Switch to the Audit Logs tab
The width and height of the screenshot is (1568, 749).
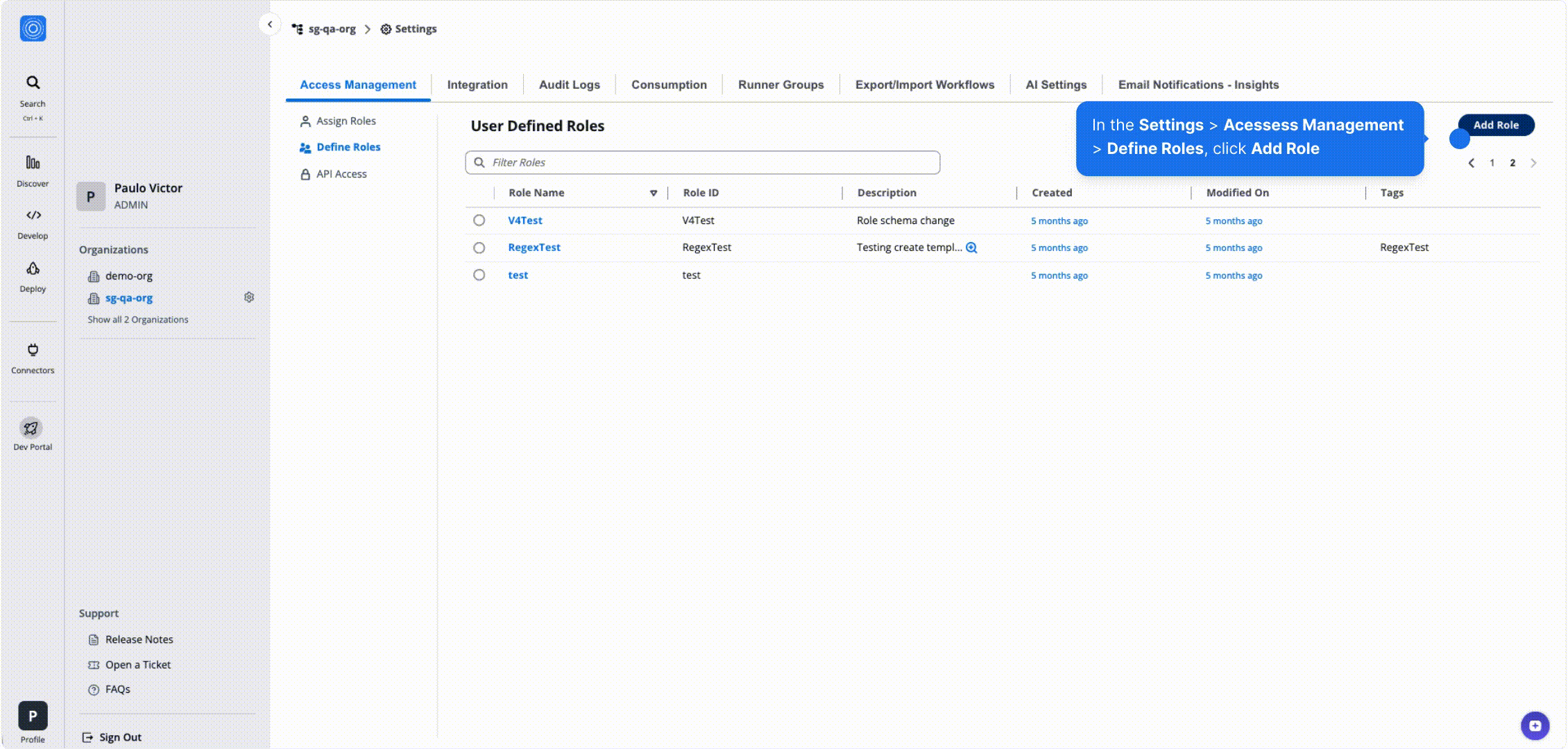569,85
